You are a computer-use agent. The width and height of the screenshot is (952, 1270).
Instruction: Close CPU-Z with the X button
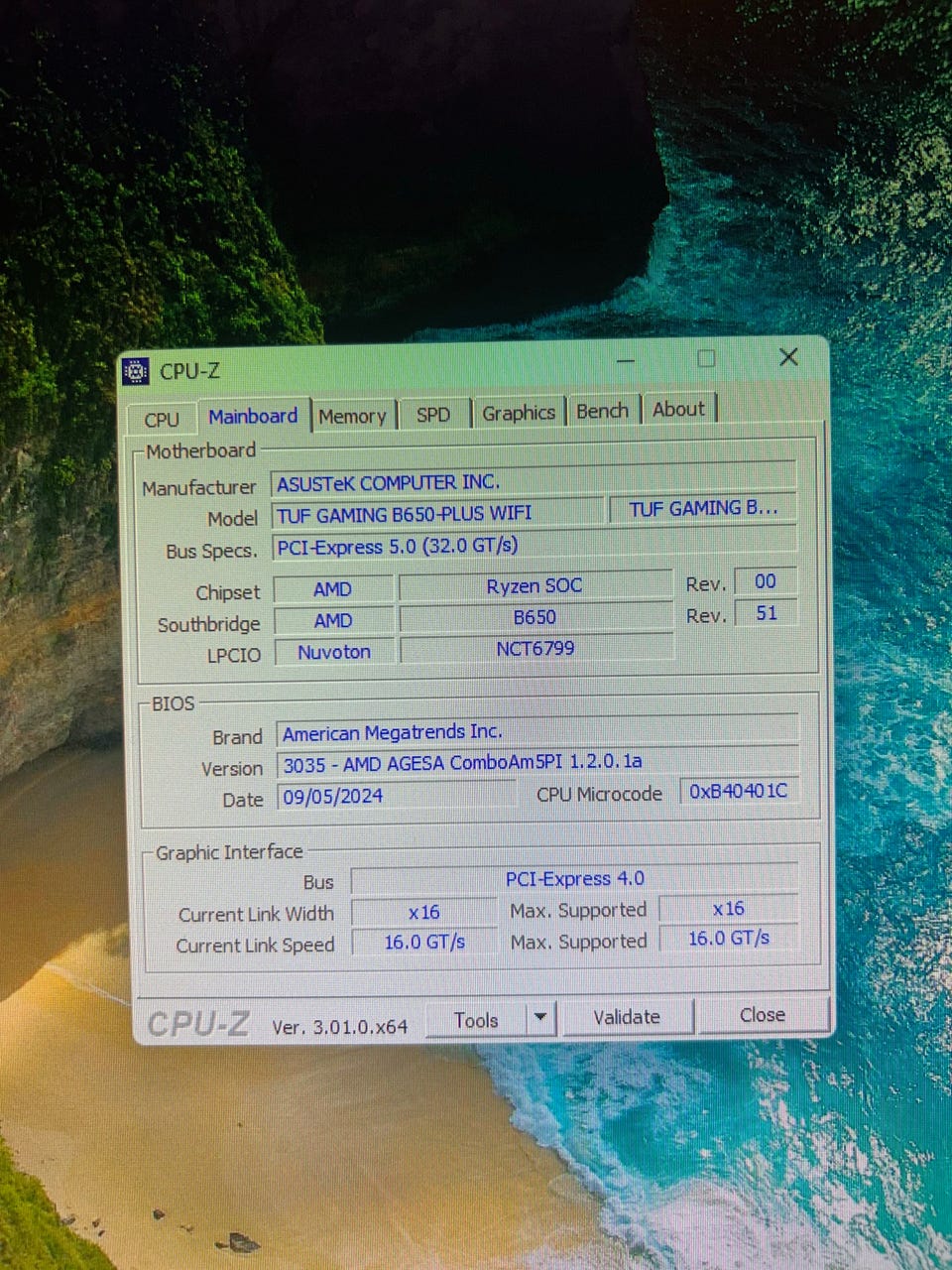(x=788, y=357)
